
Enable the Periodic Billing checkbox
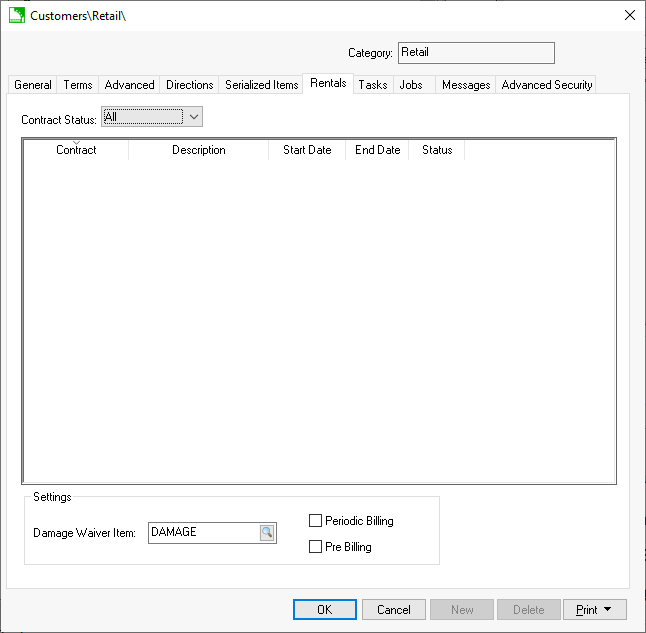316,521
